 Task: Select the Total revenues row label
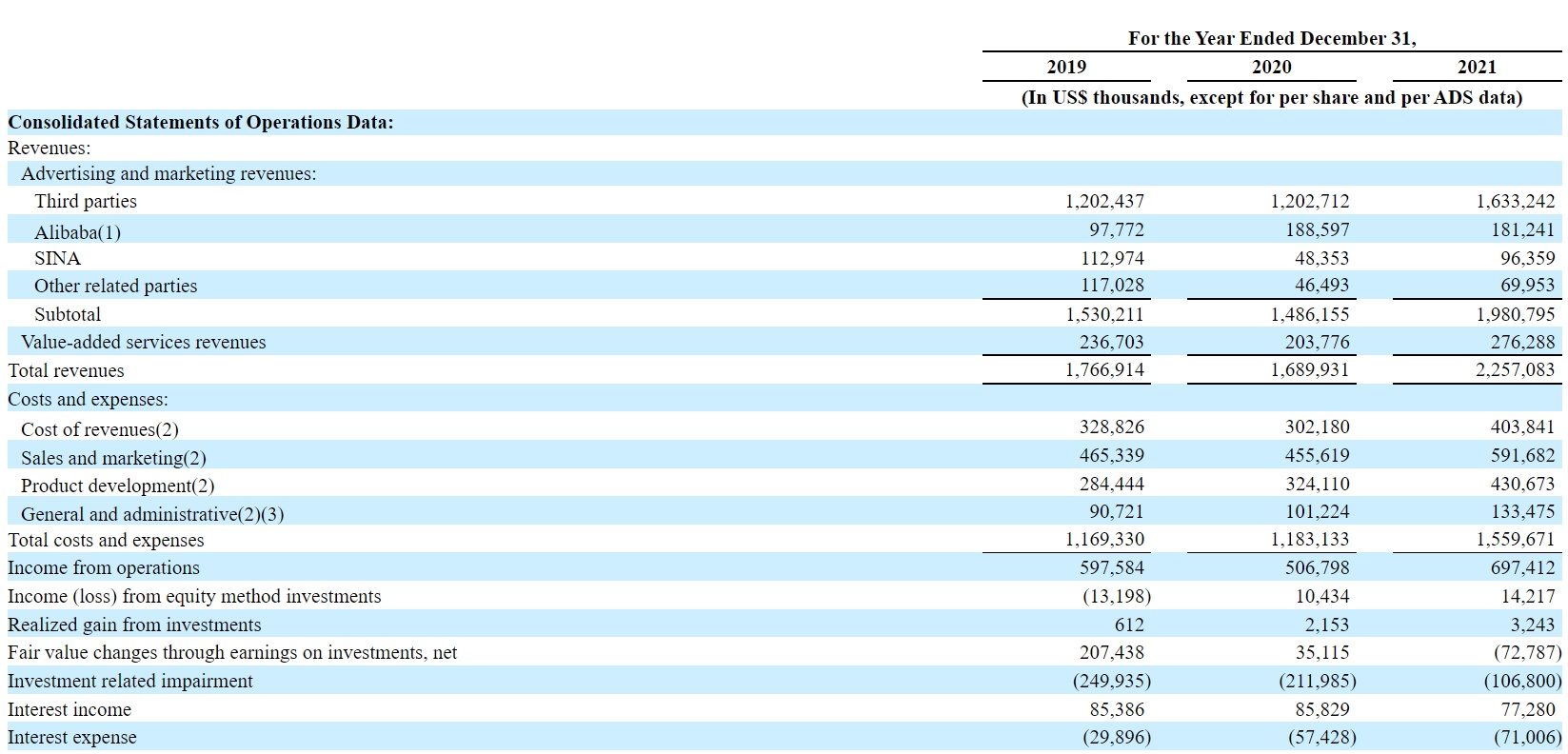[x=66, y=370]
